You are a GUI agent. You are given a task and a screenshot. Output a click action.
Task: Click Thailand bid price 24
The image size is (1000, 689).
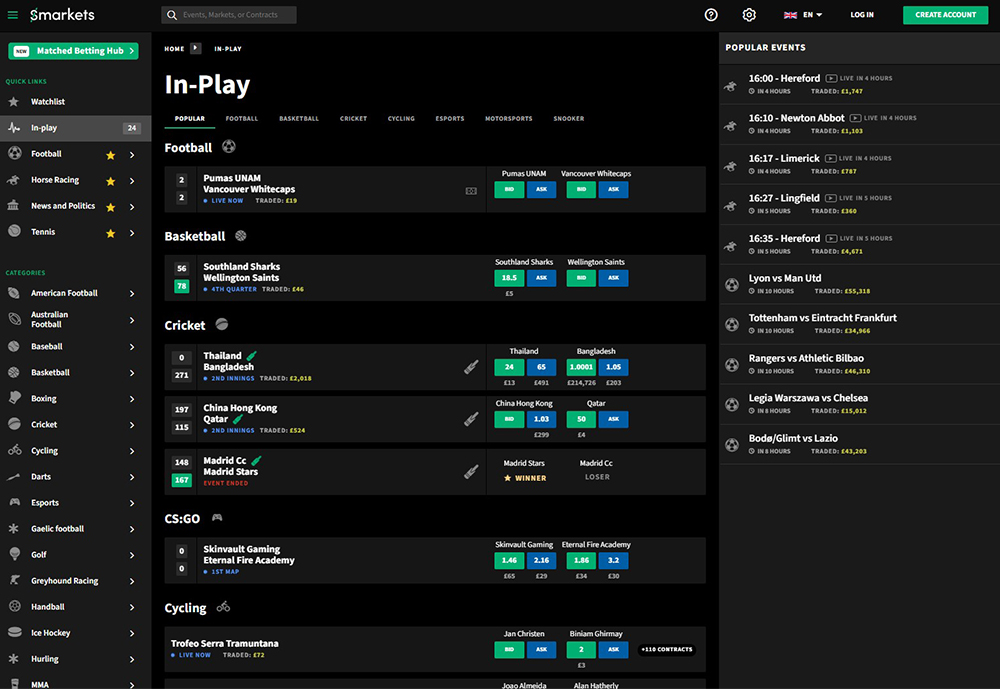tap(510, 367)
